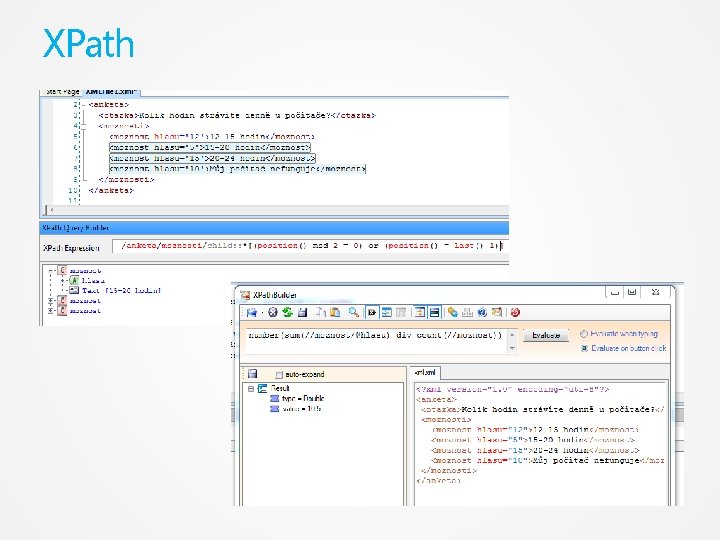This screenshot has height=540, width=720.
Task: Click the Result node tree icon
Action: point(262,388)
